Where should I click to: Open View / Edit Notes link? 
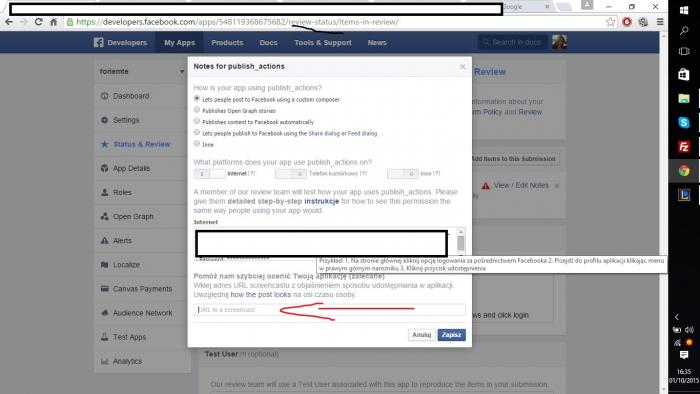[x=521, y=185]
